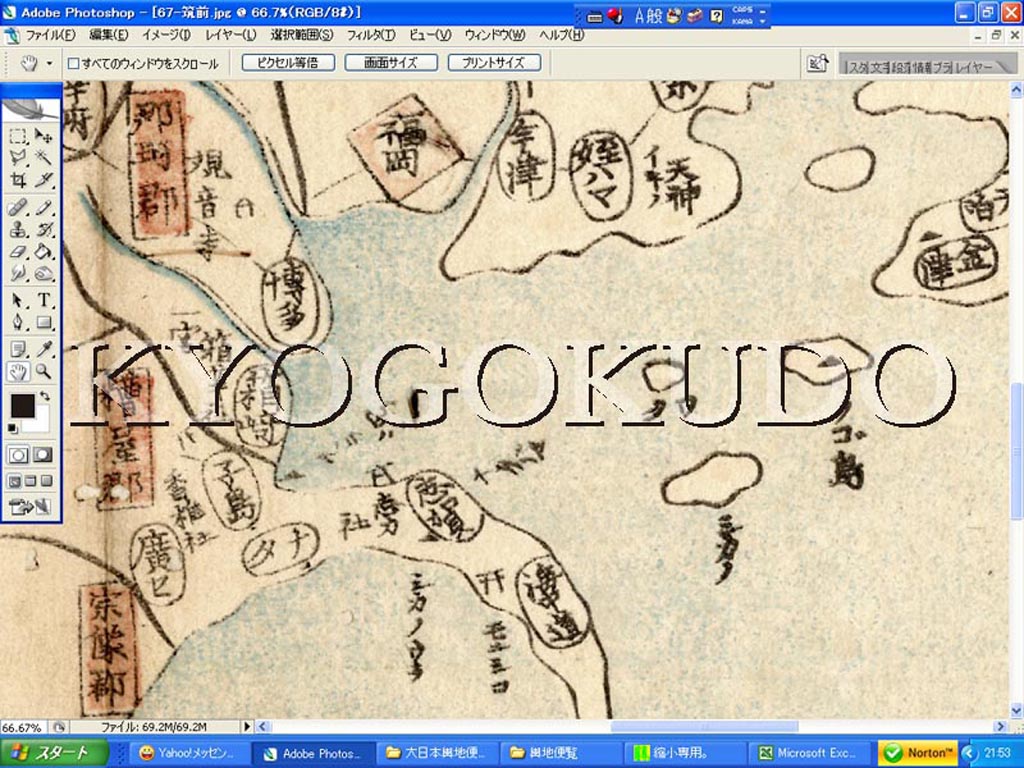The image size is (1024, 768).
Task: Click the vertical scrollbar down arrow
Action: (1016, 711)
